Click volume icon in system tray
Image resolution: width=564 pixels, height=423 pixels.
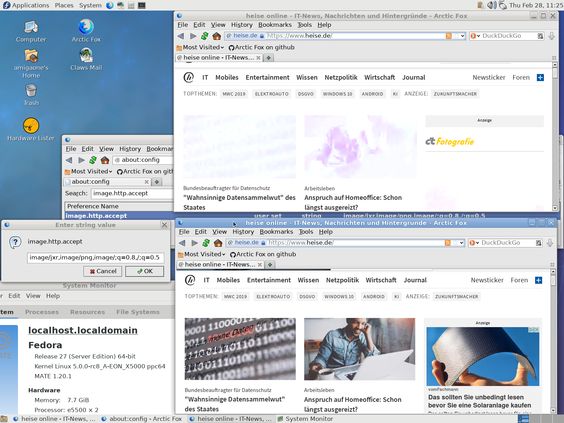click(491, 5)
